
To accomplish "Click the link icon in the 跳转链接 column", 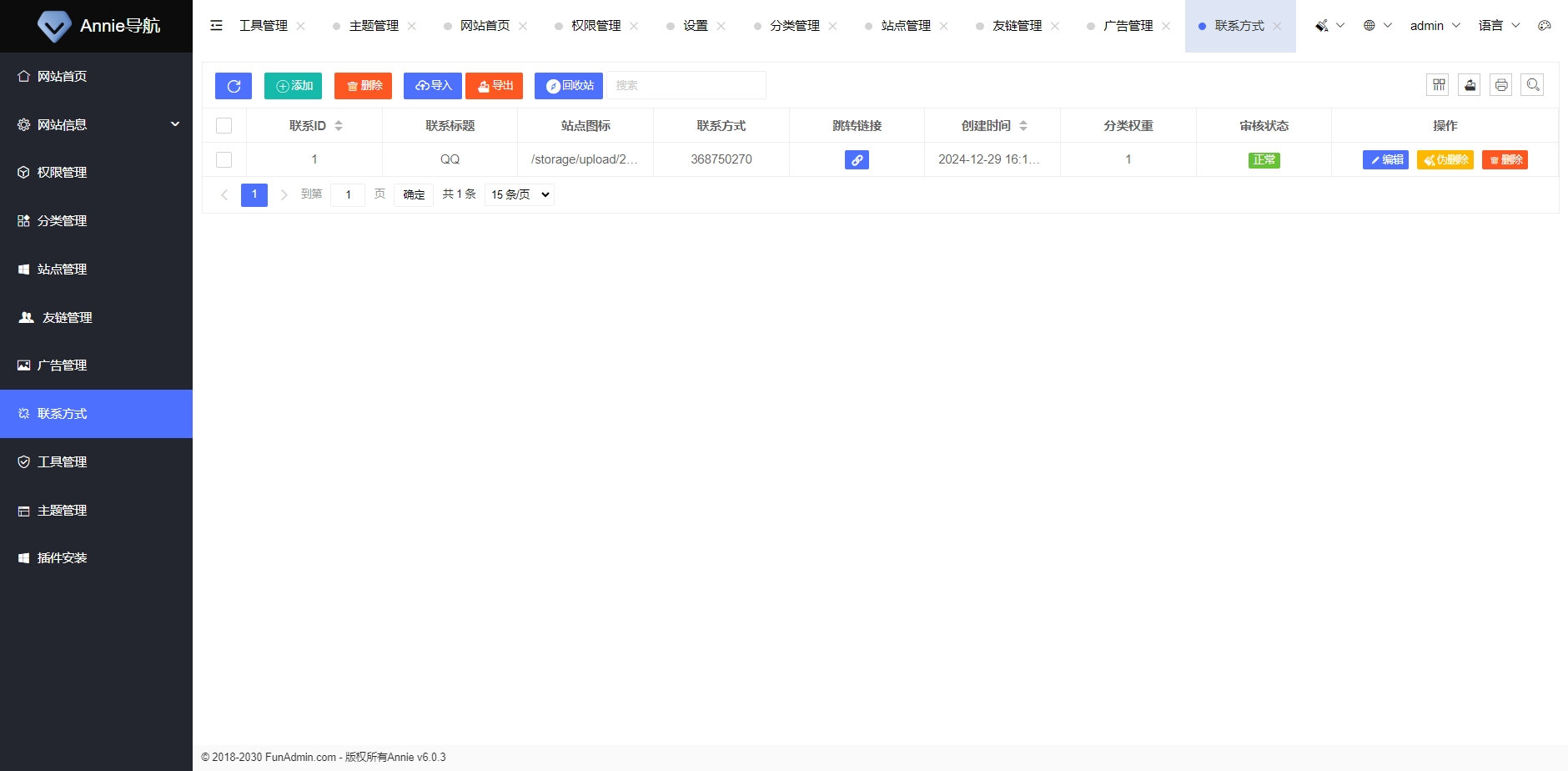I will pos(857,159).
